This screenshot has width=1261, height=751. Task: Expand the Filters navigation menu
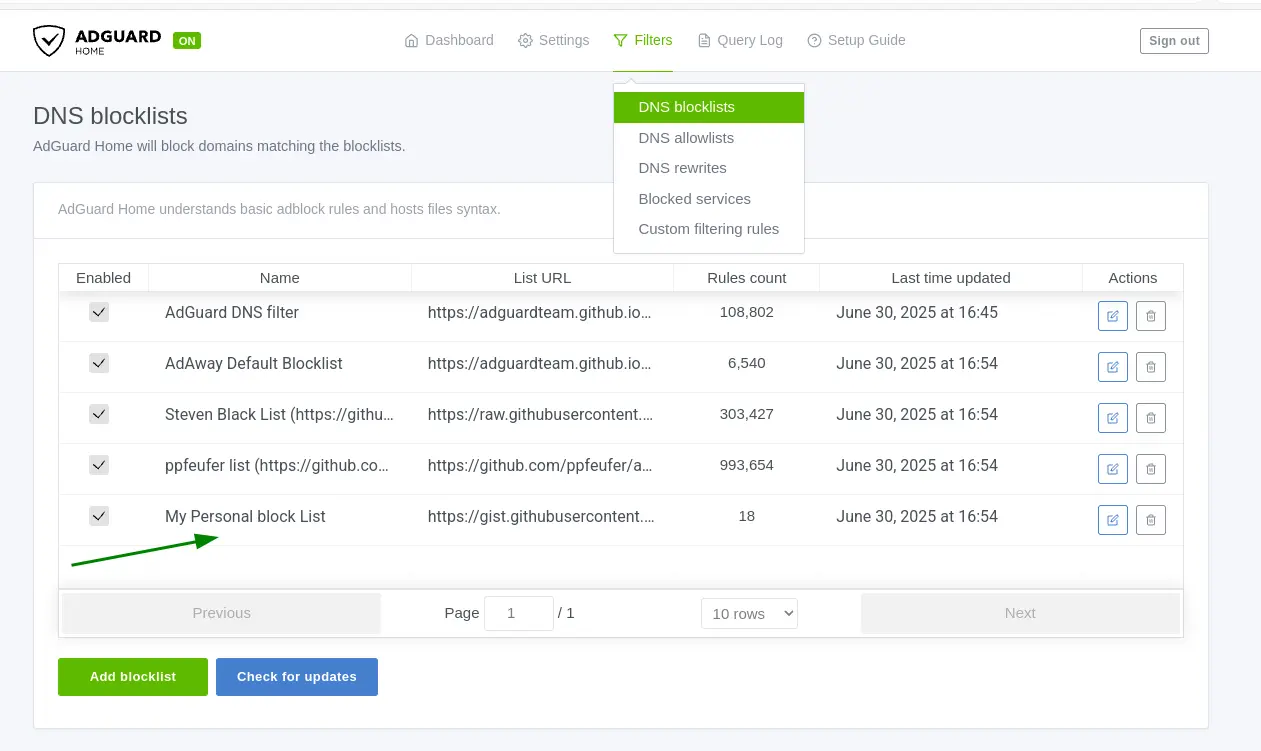[643, 41]
